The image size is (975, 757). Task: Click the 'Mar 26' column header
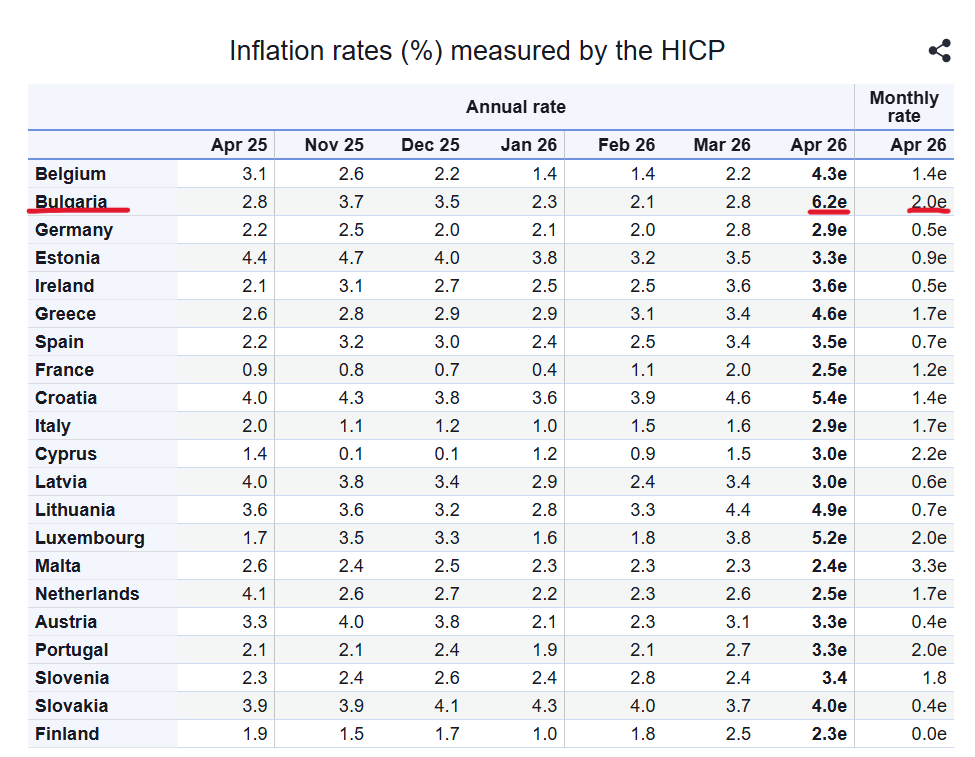coord(721,145)
